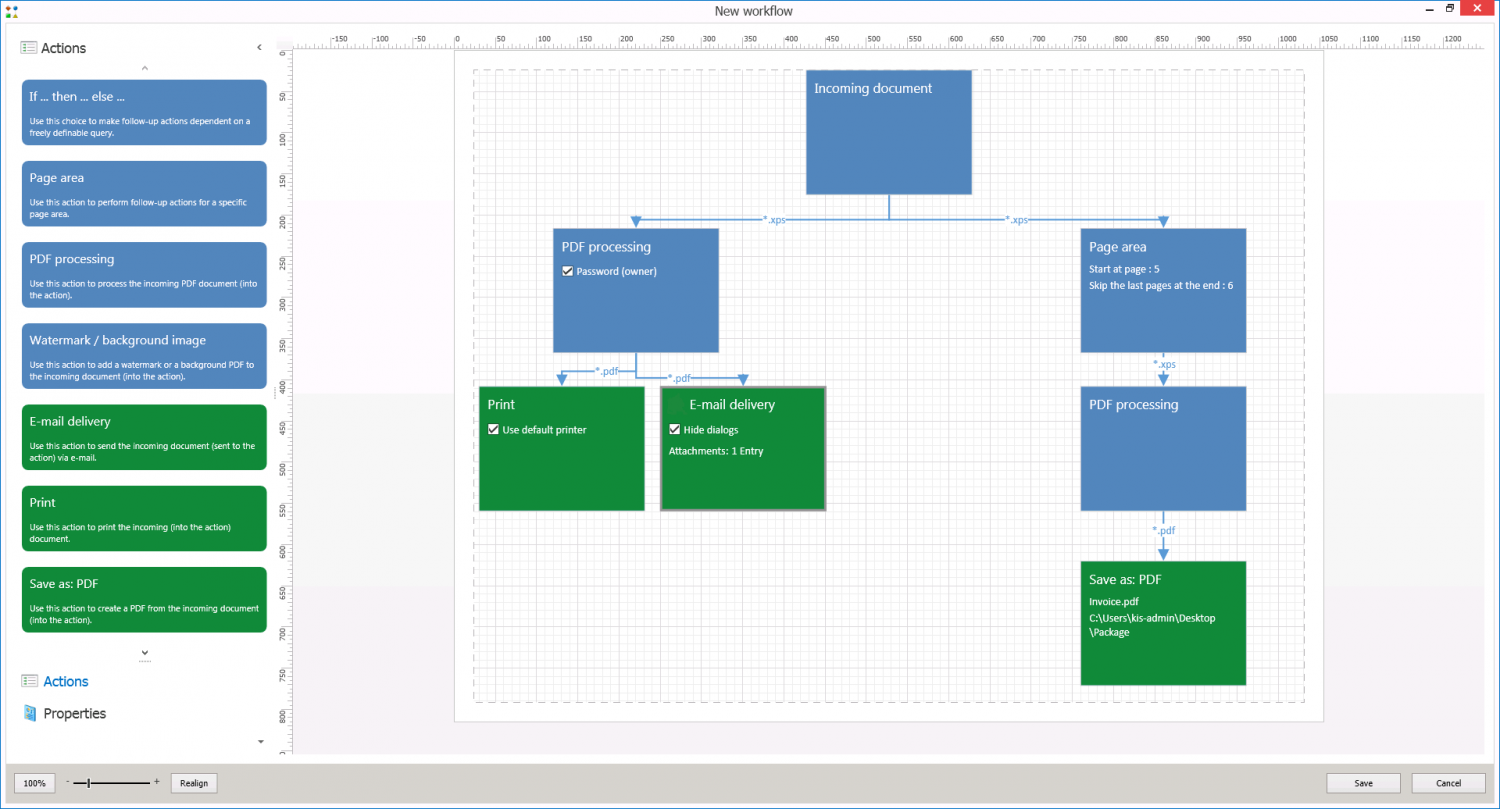
Task: Select the Save as: PDF action tile
Action: pos(144,599)
